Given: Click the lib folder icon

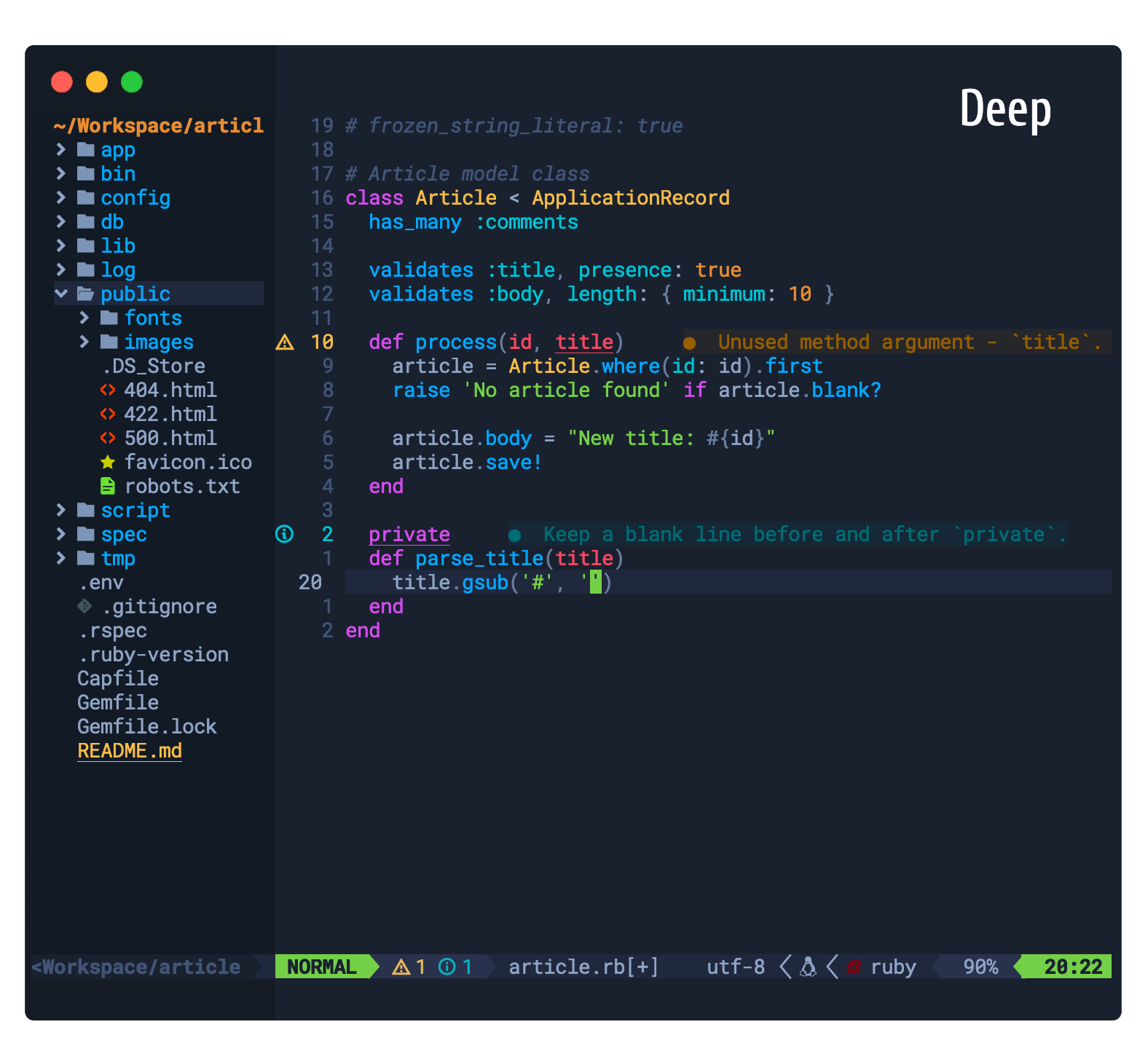Looking at the screenshot, I should coord(86,245).
